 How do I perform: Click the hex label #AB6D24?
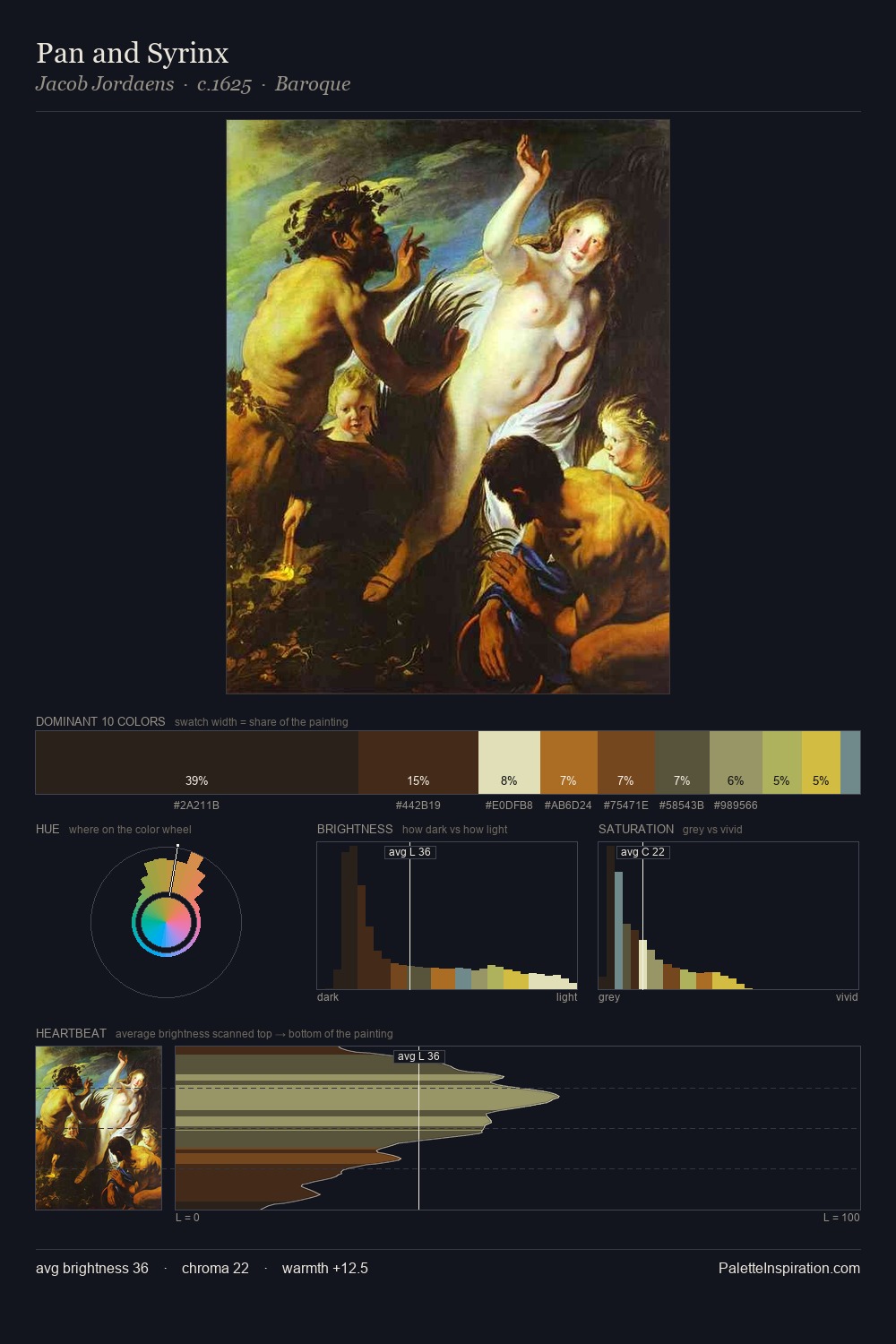568,806
